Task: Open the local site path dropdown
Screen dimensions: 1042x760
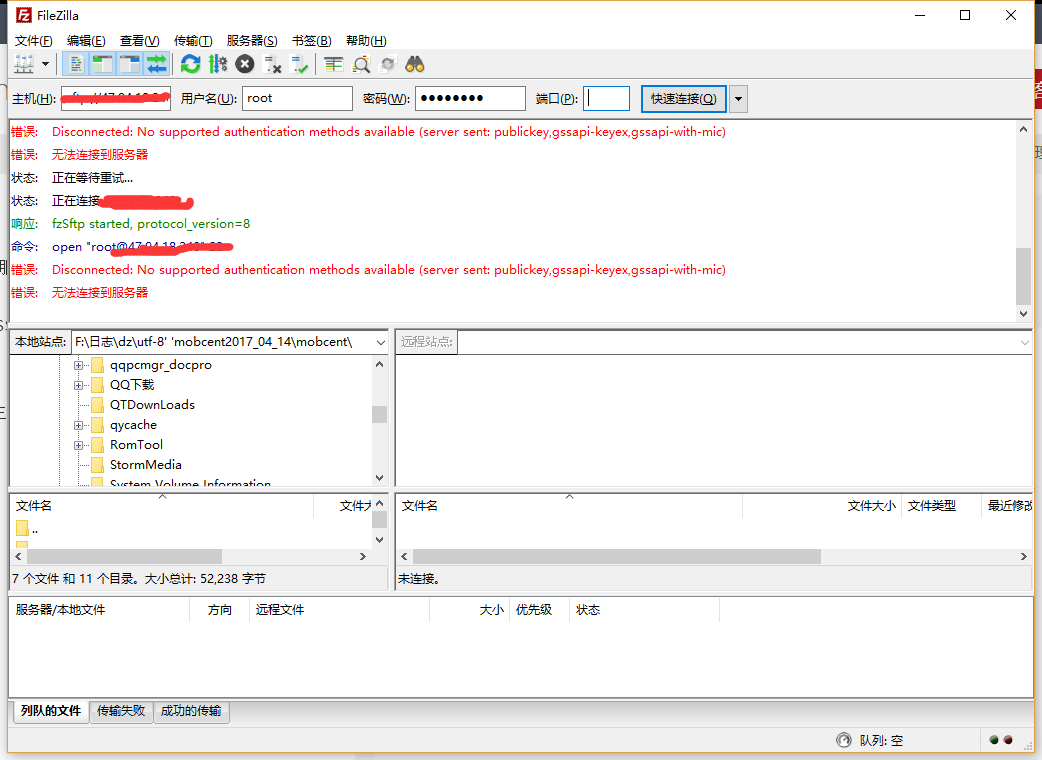Action: point(381,342)
